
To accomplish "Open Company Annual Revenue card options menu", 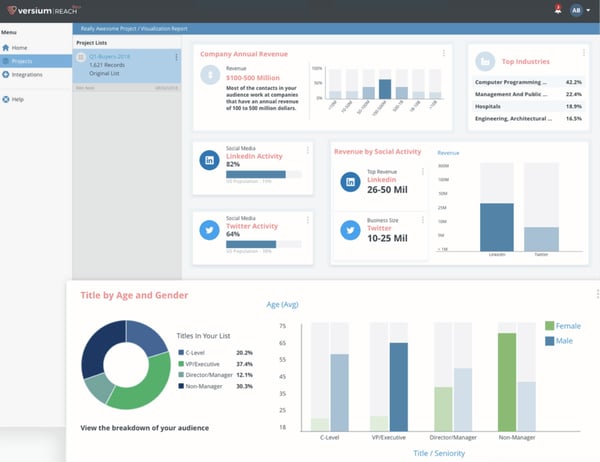I will 444,52.
